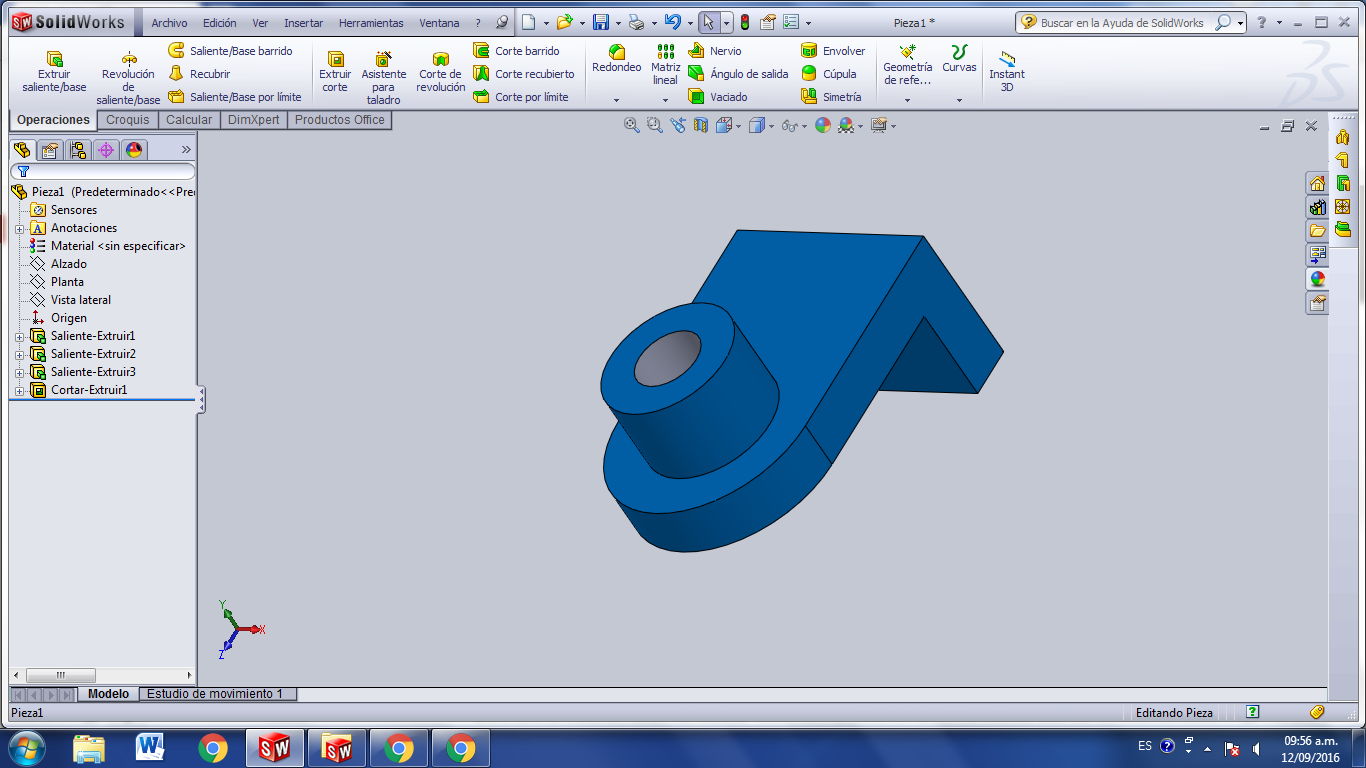Open the Asistente para taladro tool
The image size is (1366, 768).
click(384, 73)
